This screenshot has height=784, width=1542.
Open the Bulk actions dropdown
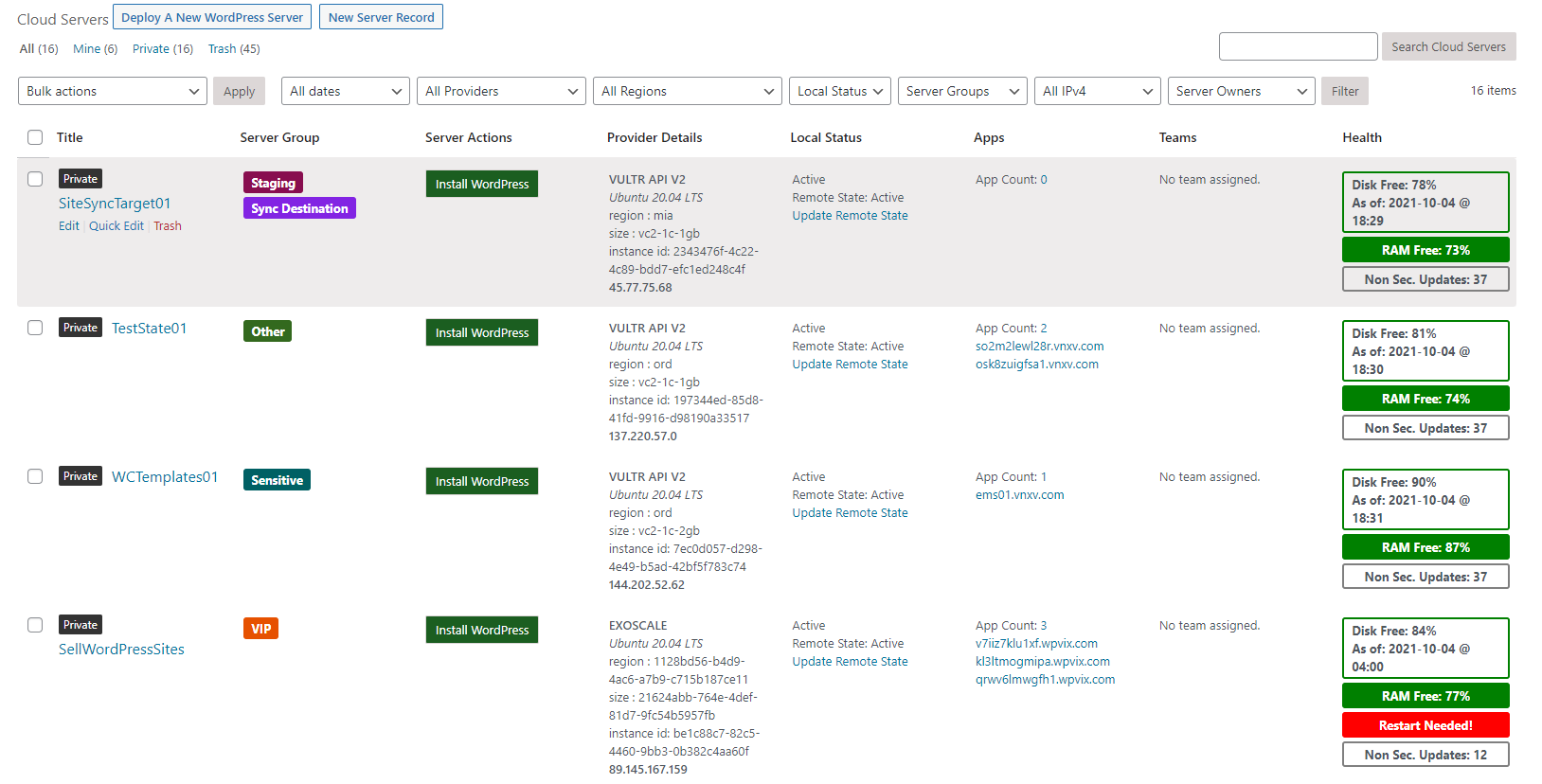[x=112, y=91]
